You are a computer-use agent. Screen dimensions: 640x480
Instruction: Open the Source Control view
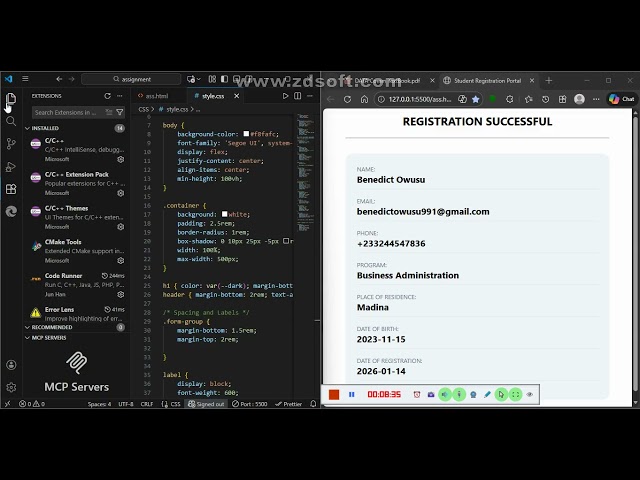[11, 143]
